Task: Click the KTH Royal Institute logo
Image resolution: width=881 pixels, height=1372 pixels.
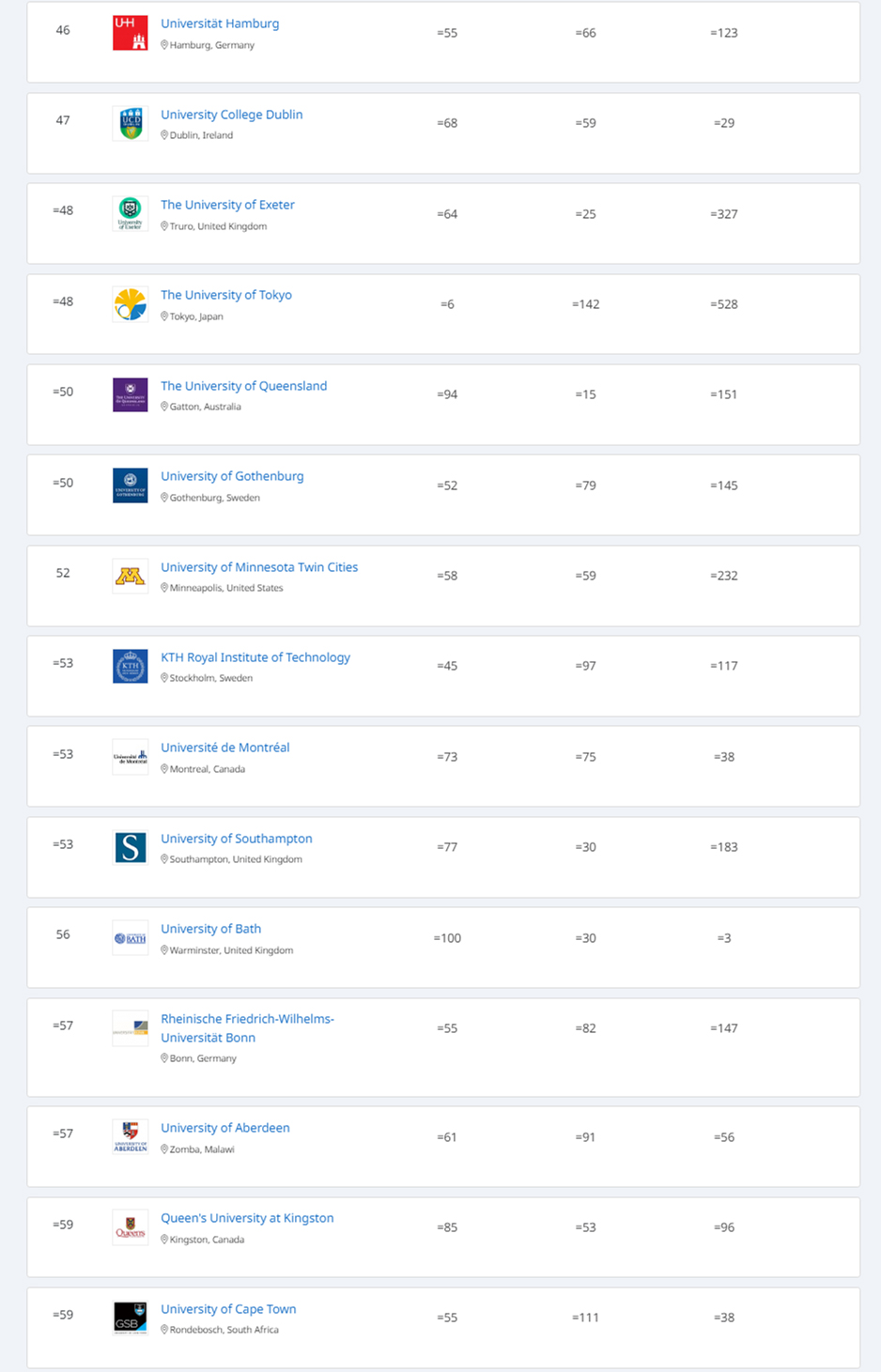Action: point(130,667)
